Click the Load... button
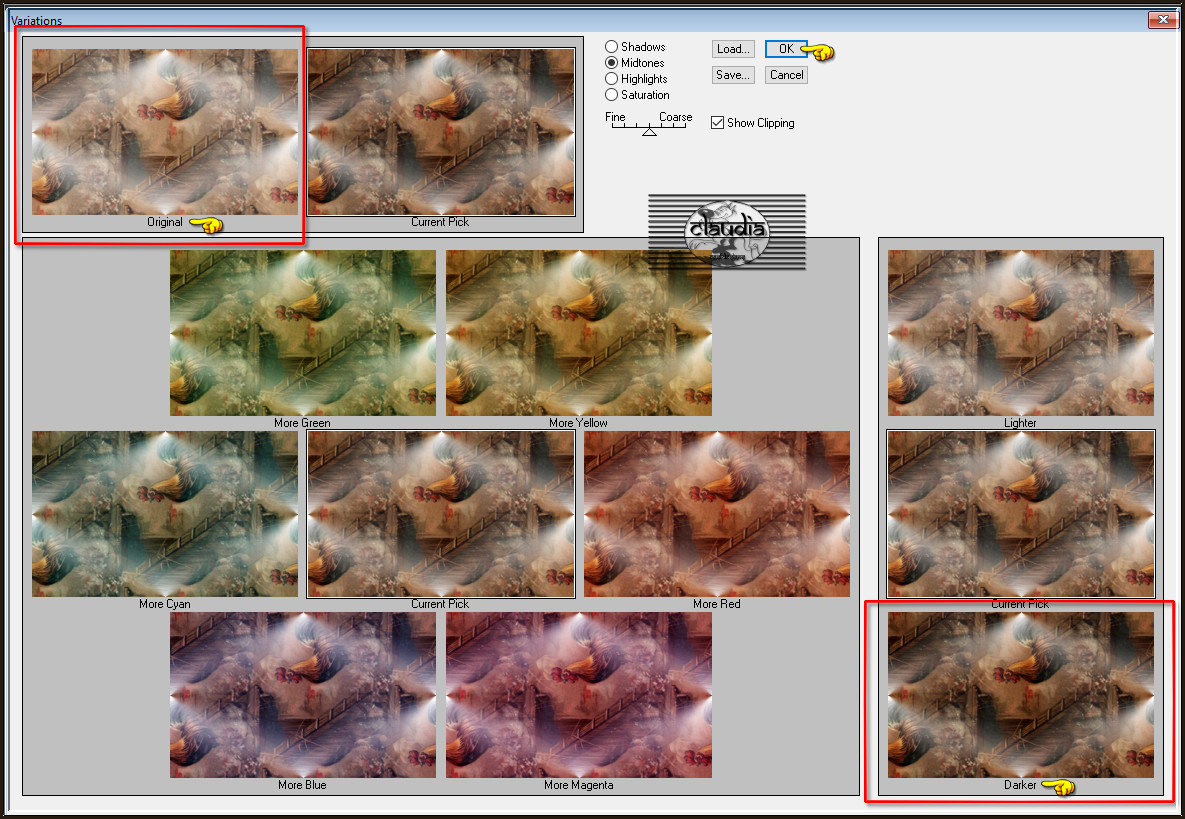Viewport: 1185px width, 819px height. (x=733, y=49)
